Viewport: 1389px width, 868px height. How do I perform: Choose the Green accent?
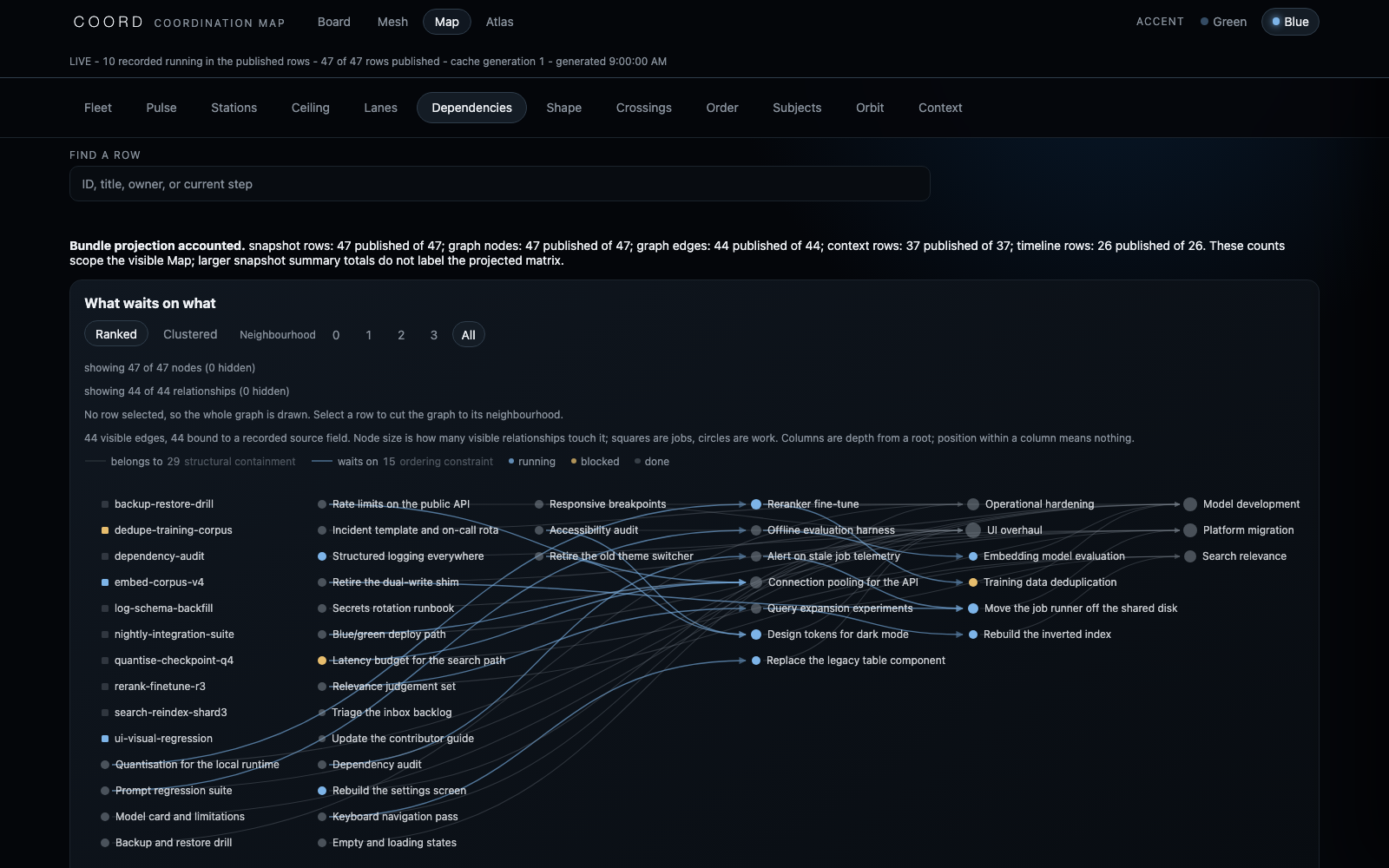tap(1223, 22)
